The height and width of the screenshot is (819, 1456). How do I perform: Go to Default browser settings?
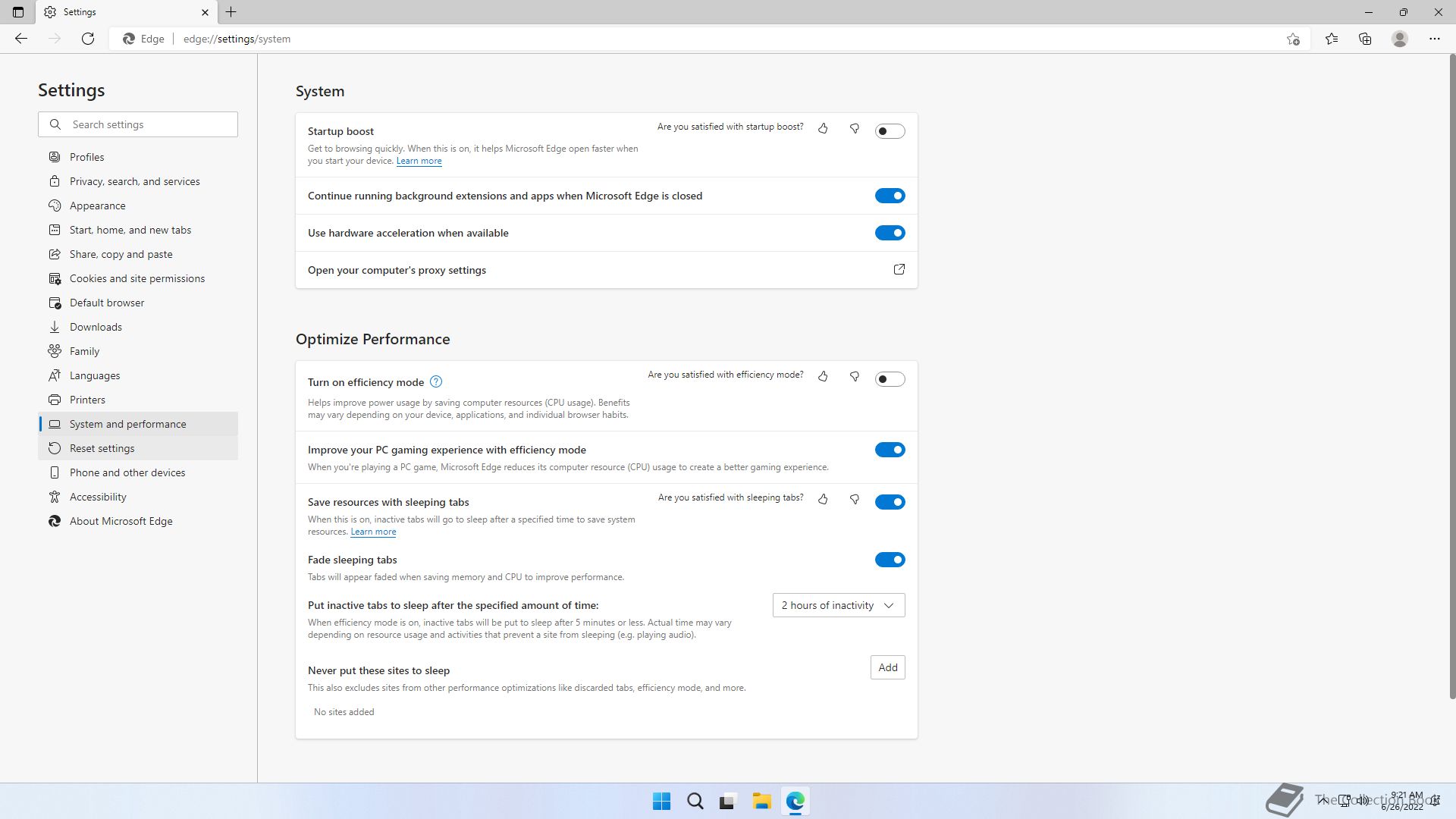[138, 303]
